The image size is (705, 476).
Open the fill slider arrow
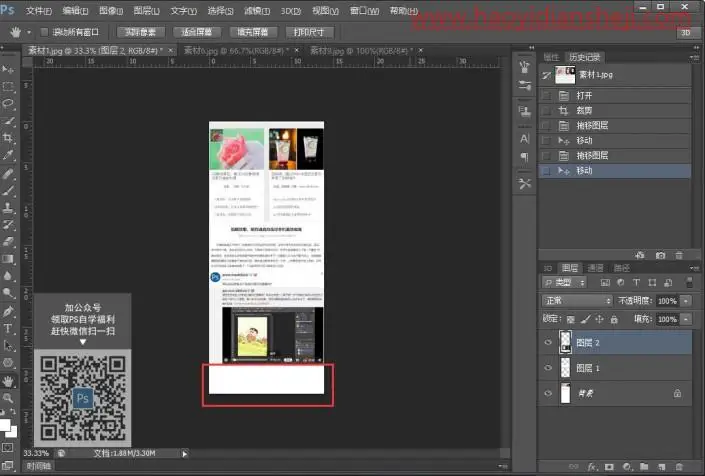[x=686, y=319]
